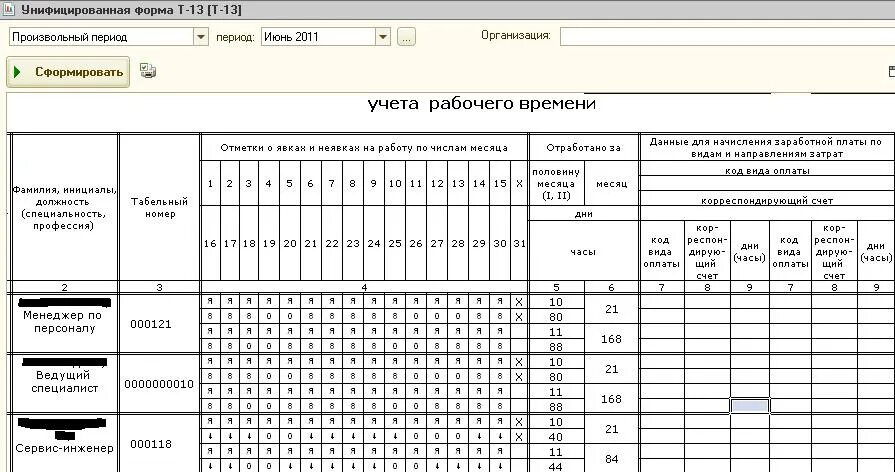
Task: Click the highlighted selected cell in column 9
Action: pyautogui.click(x=750, y=406)
